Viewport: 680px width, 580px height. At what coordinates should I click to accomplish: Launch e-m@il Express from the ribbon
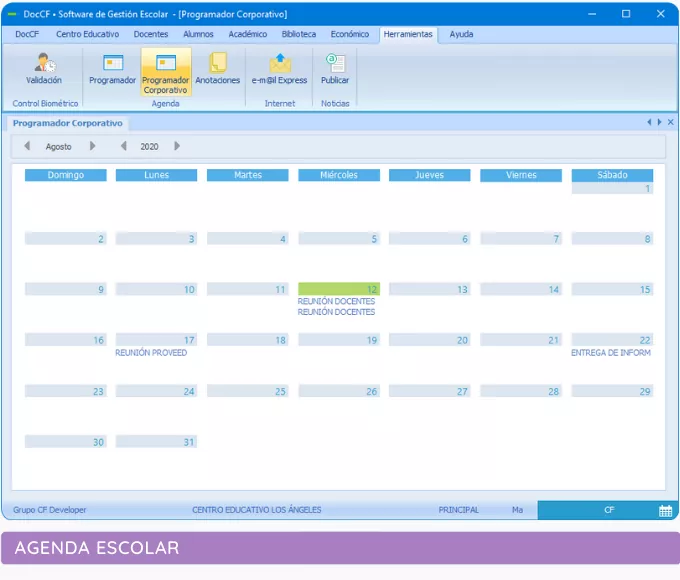pyautogui.click(x=279, y=68)
